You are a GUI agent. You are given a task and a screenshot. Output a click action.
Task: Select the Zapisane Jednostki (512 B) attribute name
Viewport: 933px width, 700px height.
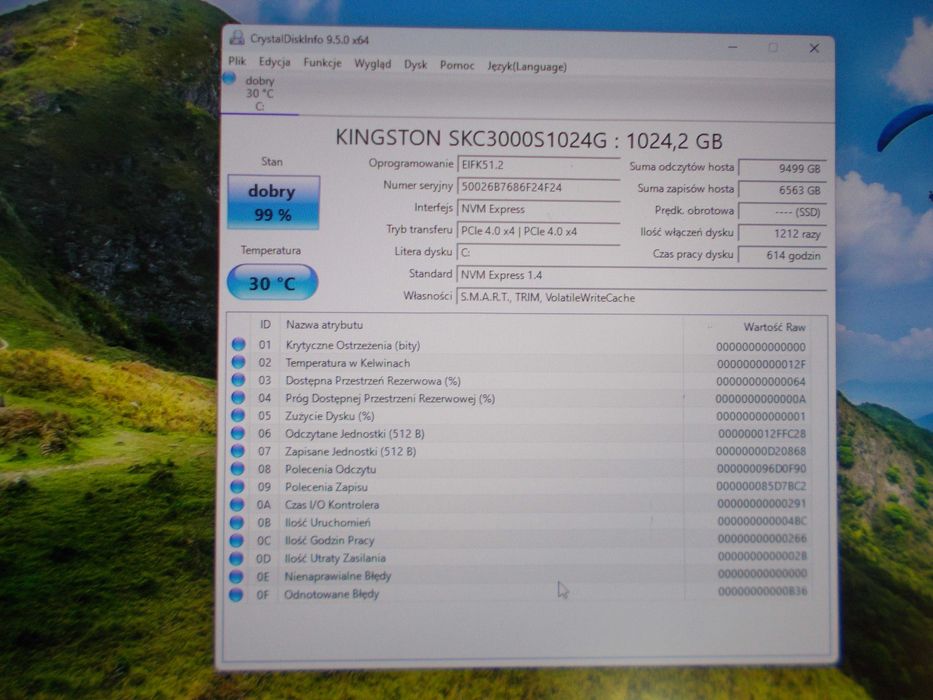pos(350,452)
